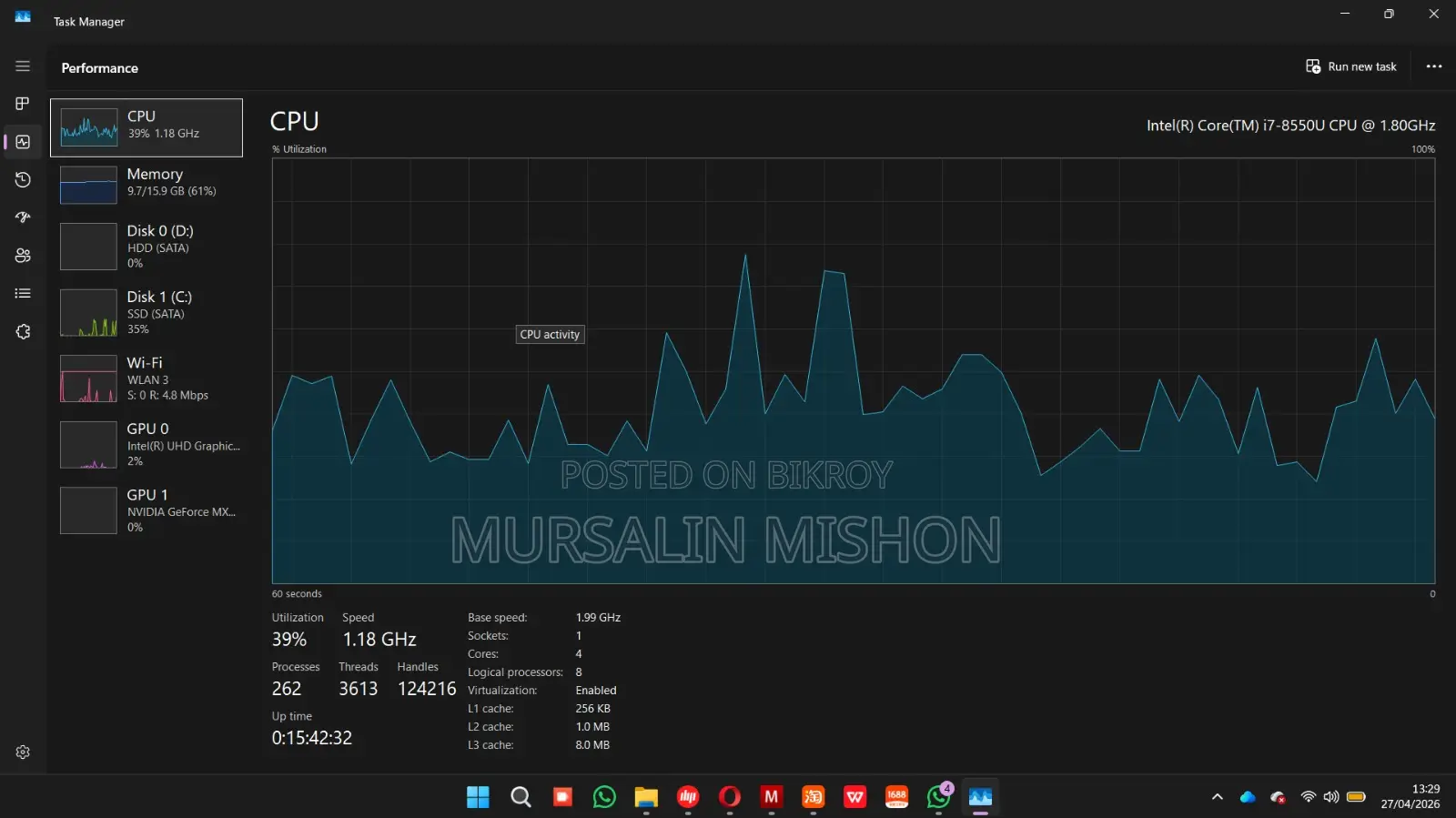The width and height of the screenshot is (1456, 818).
Task: Click the Base speed value 1.99 GHz
Action: (598, 618)
